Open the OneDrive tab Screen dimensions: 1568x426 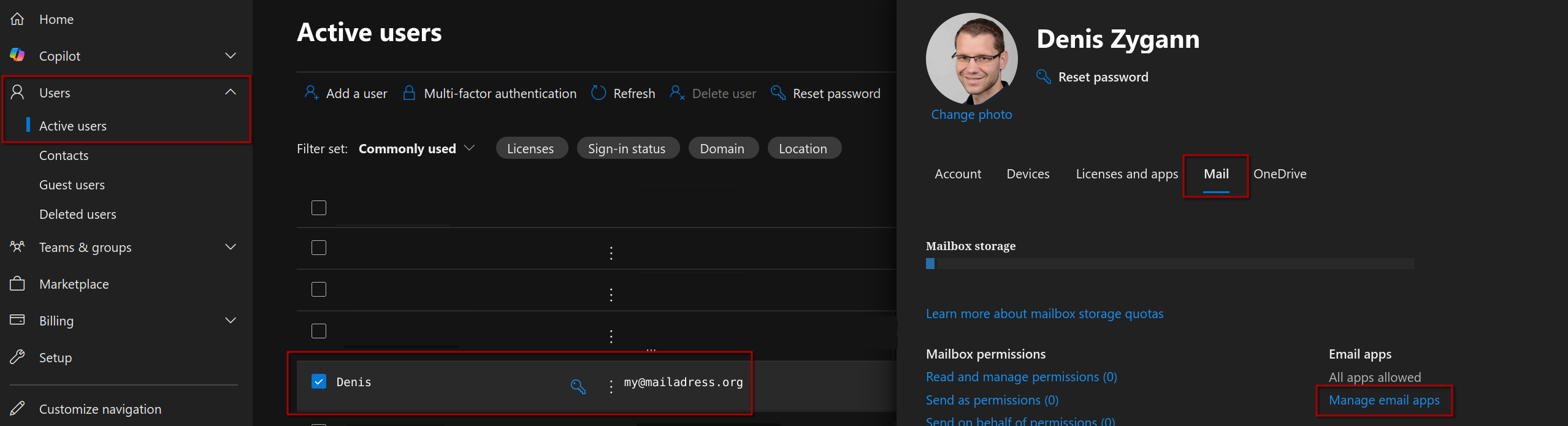point(1279,174)
